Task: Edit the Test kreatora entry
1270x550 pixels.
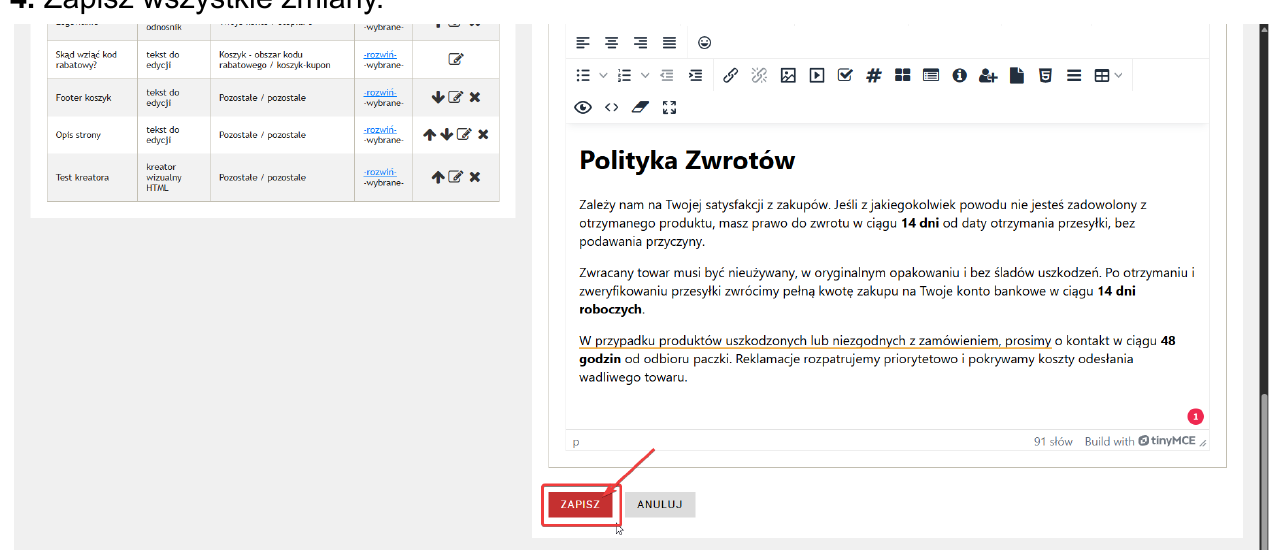Action: tap(456, 177)
